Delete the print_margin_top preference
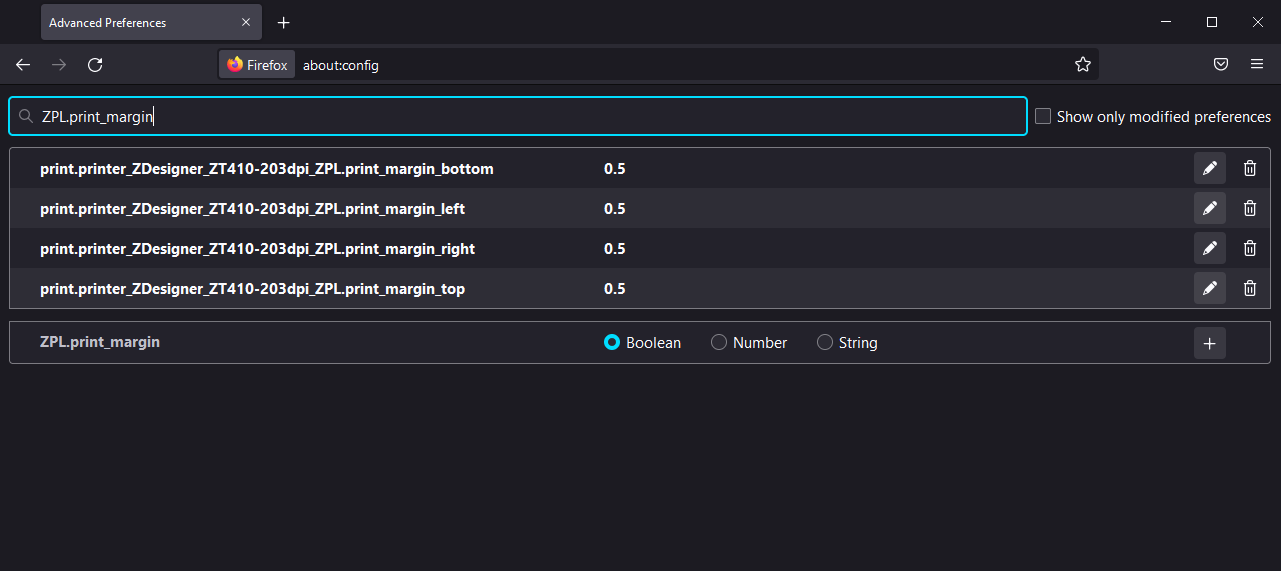Image resolution: width=1281 pixels, height=571 pixels. coord(1250,288)
